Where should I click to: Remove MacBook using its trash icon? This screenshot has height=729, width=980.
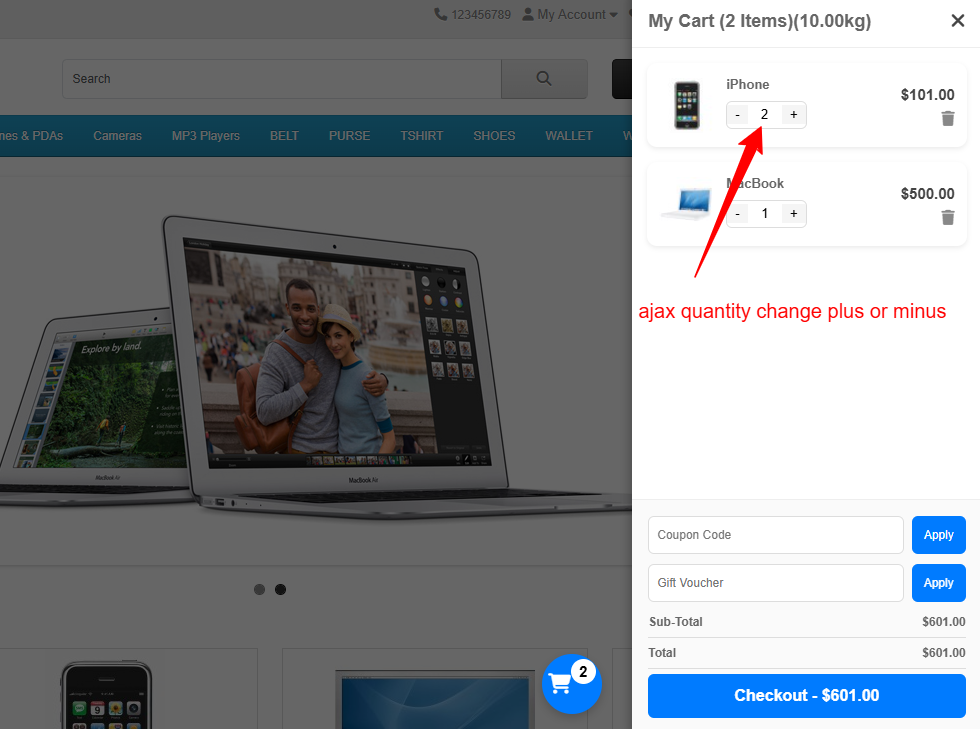948,217
